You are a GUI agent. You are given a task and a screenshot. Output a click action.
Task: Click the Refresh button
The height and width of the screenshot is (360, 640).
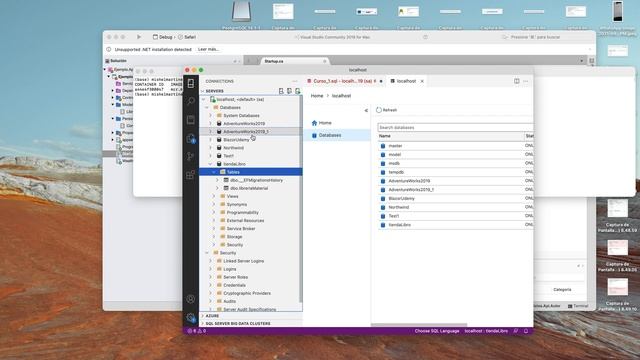tap(386, 110)
